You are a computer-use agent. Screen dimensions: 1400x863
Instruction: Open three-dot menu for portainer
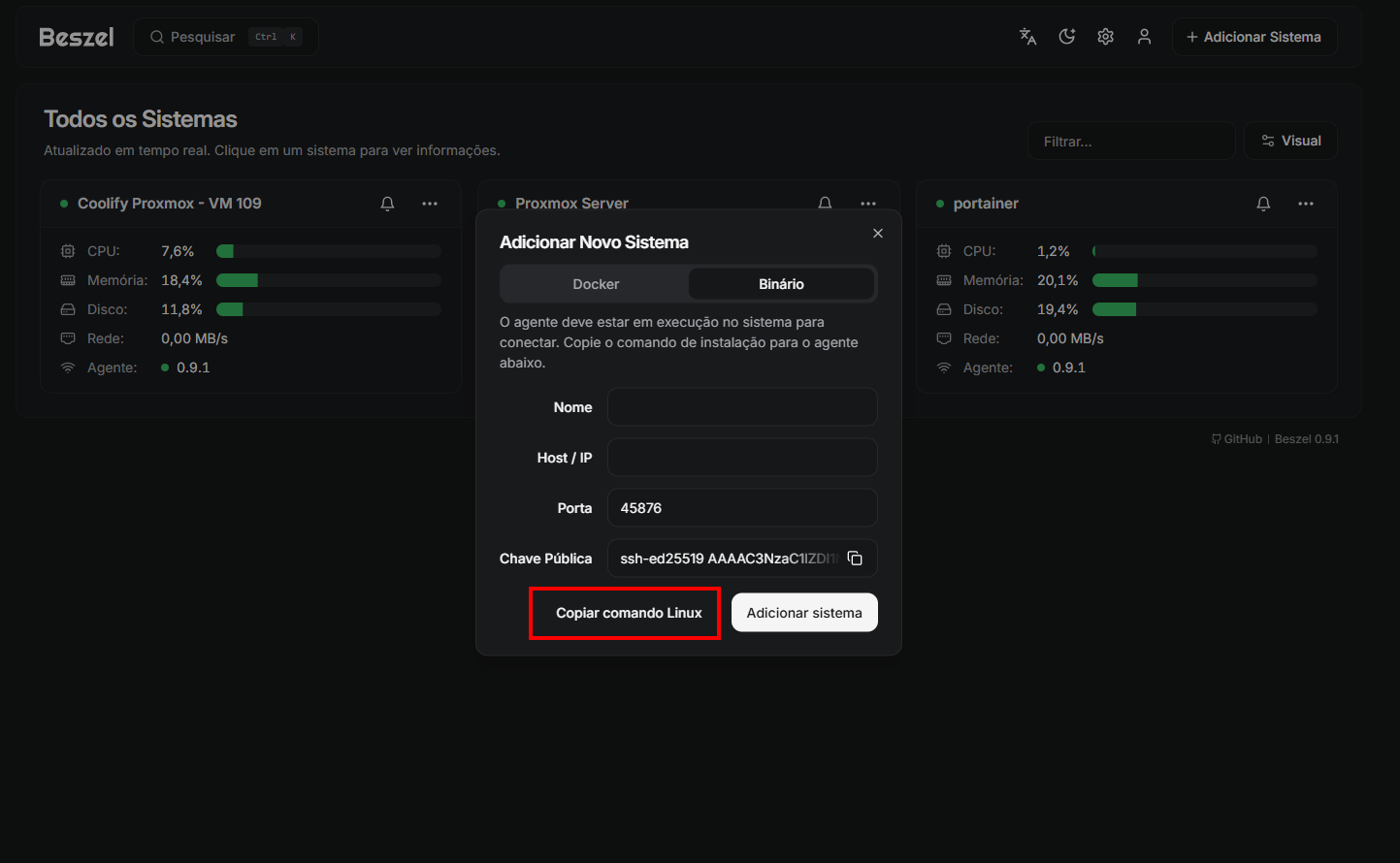(x=1306, y=204)
